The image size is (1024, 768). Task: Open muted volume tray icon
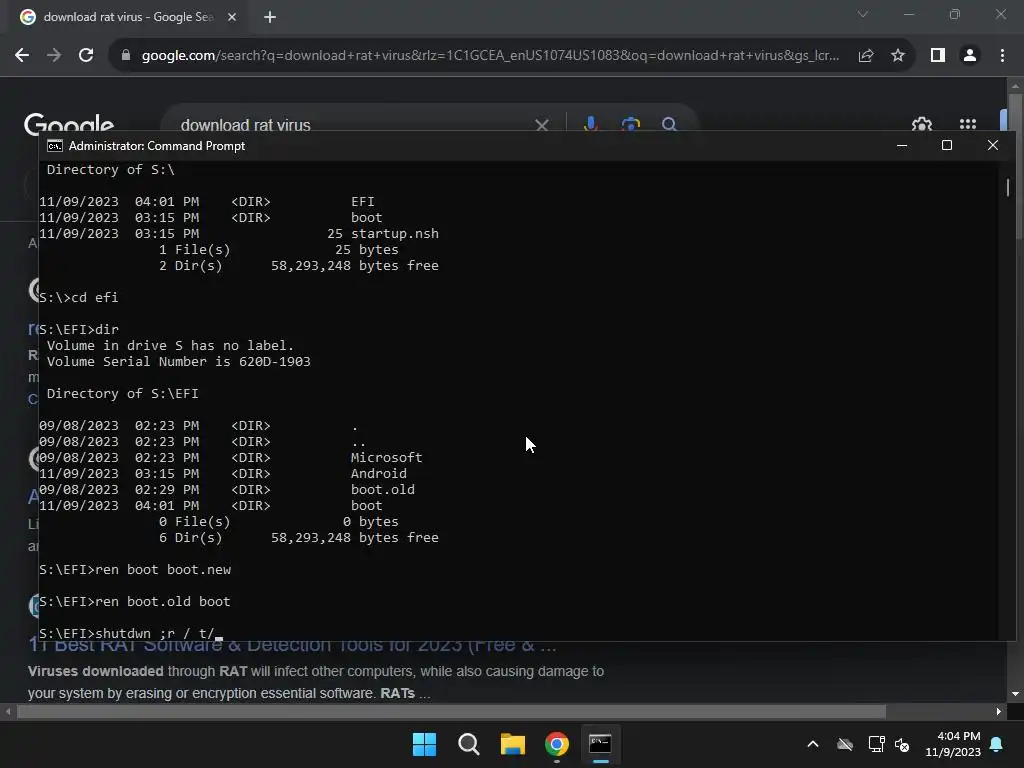pyautogui.click(x=902, y=744)
